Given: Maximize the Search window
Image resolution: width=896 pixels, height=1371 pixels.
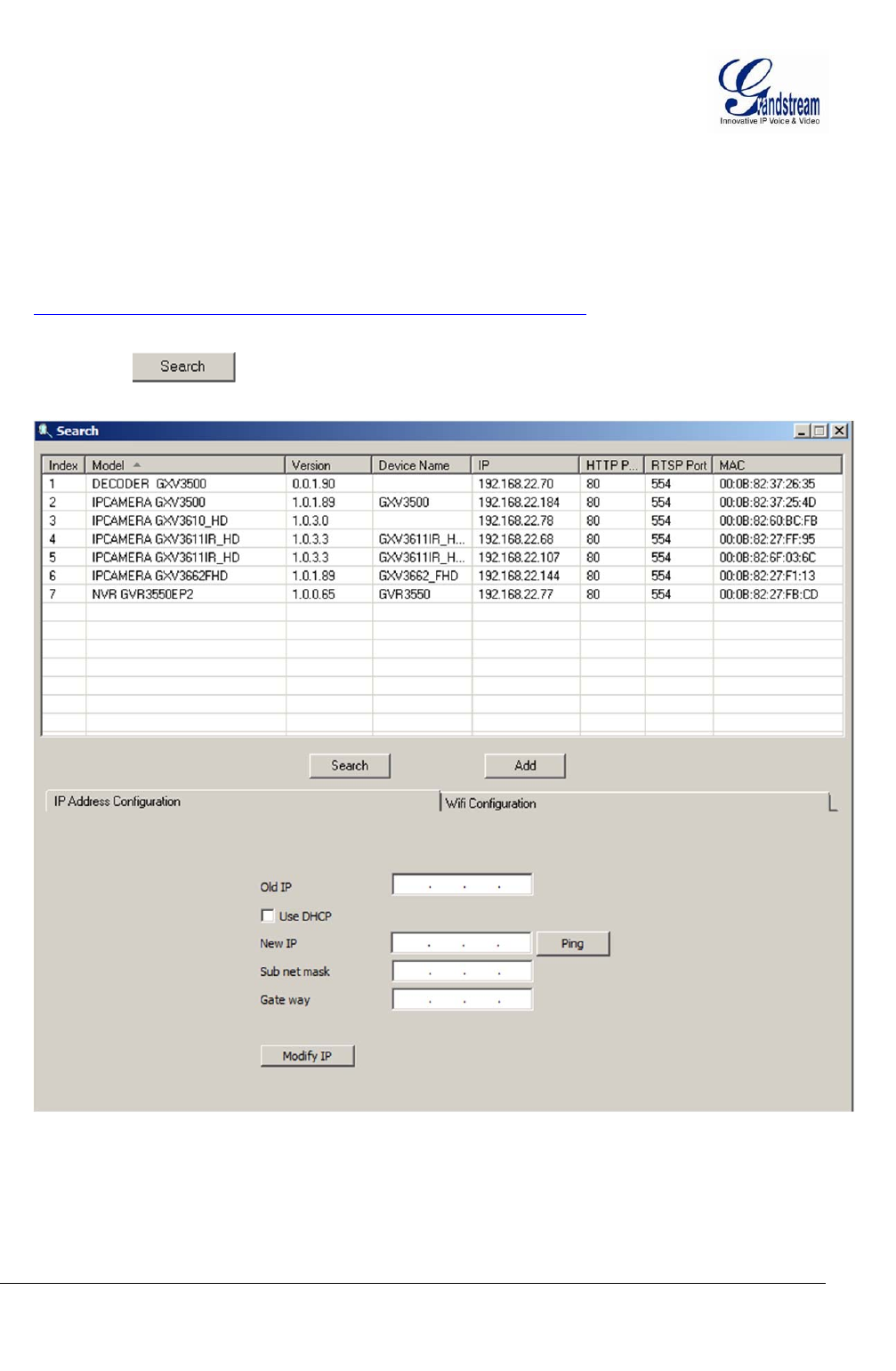Looking at the screenshot, I should click(819, 431).
